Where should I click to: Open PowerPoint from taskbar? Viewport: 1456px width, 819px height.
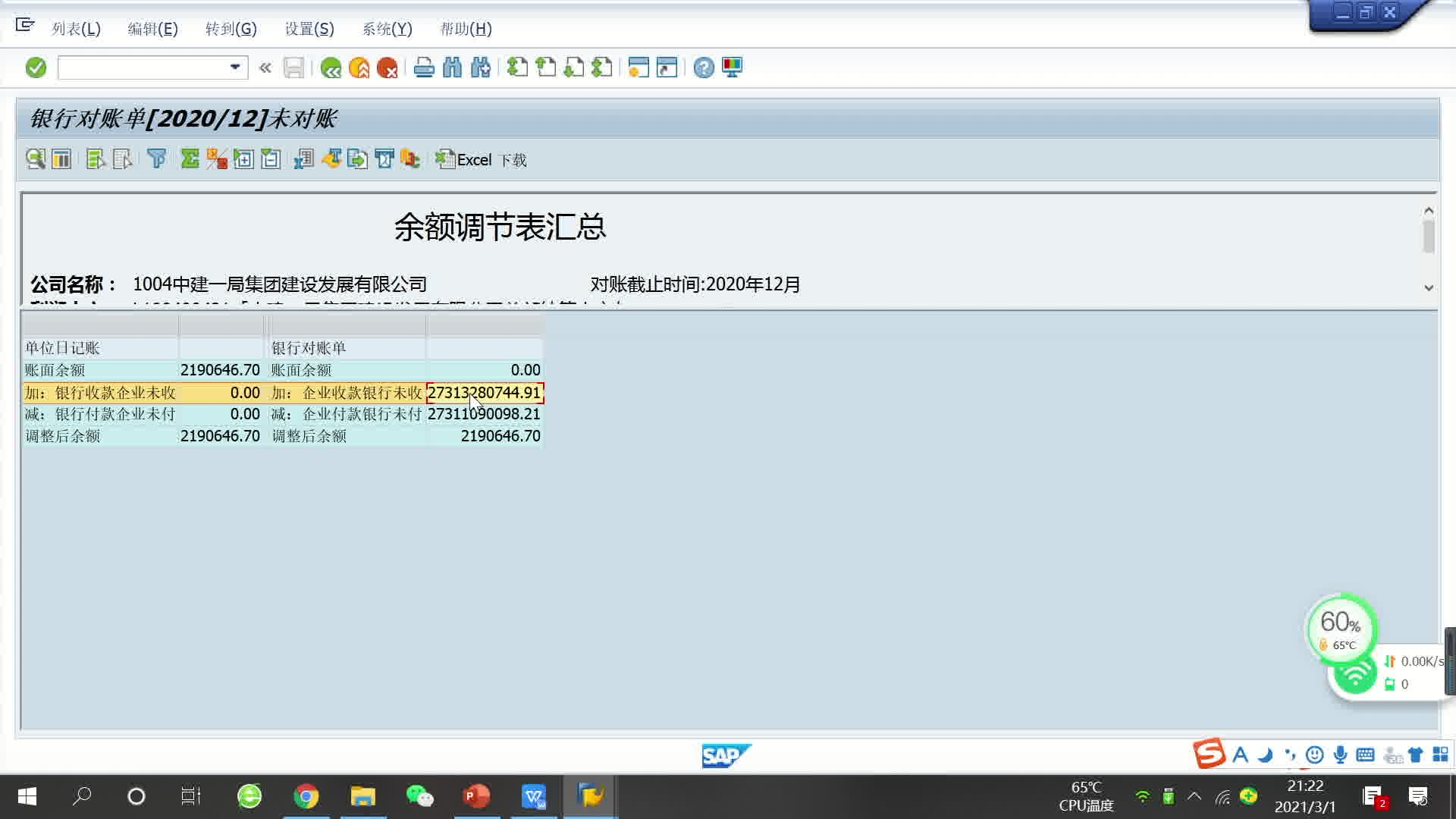coord(476,796)
